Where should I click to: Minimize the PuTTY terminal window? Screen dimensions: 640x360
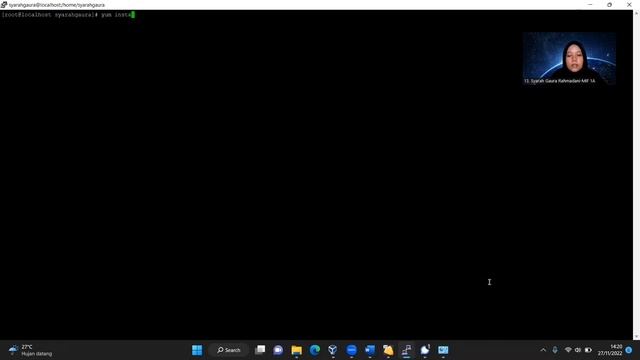coord(590,5)
